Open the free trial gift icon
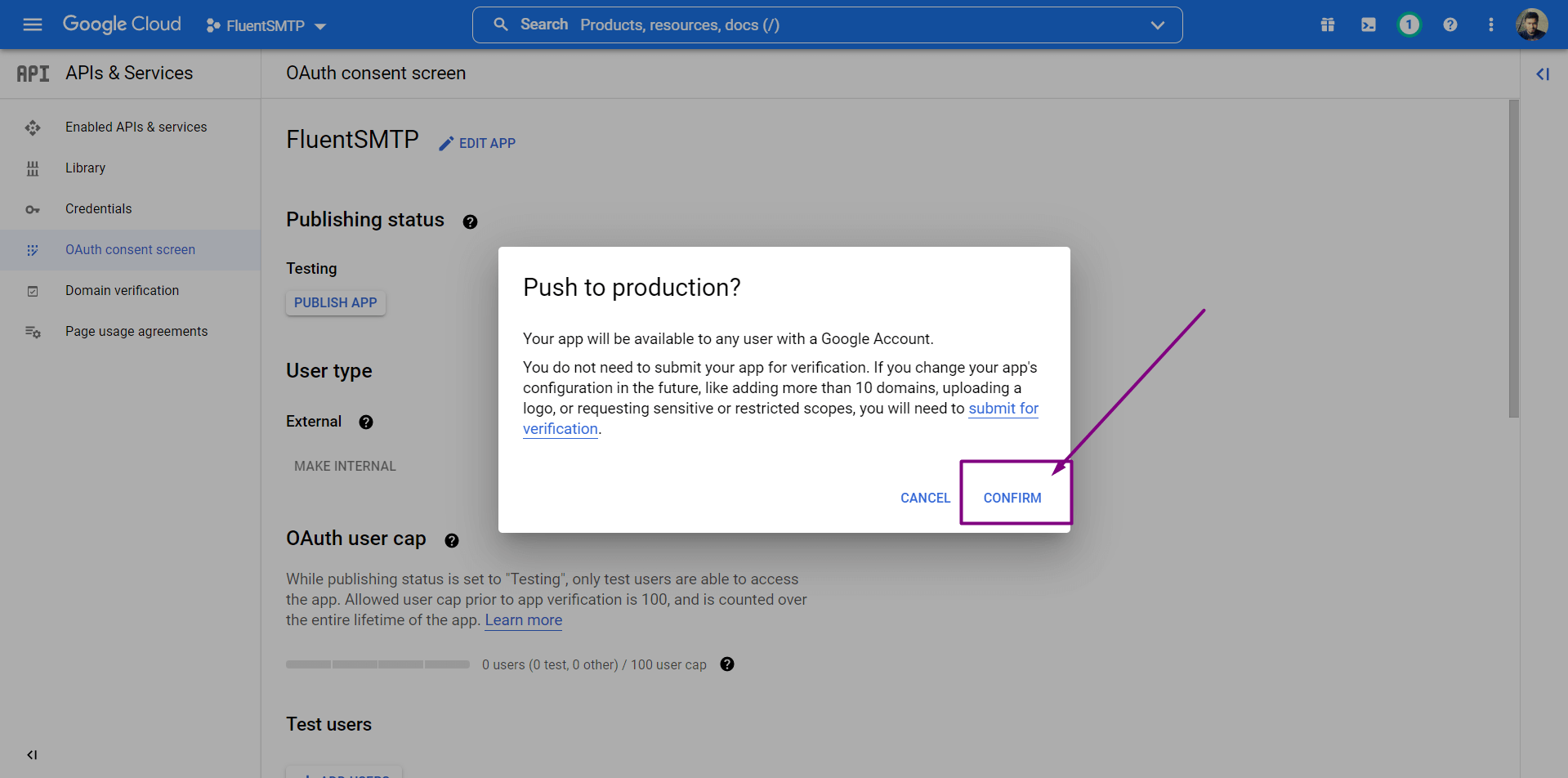The width and height of the screenshot is (1568, 778). [x=1327, y=25]
